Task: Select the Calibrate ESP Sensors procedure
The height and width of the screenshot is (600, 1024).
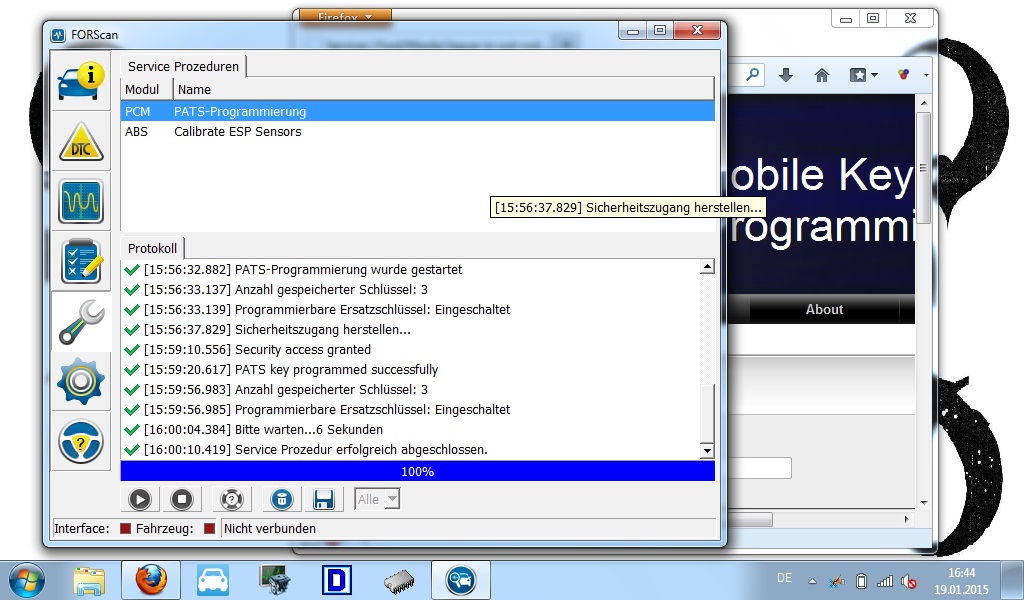Action: click(x=237, y=131)
